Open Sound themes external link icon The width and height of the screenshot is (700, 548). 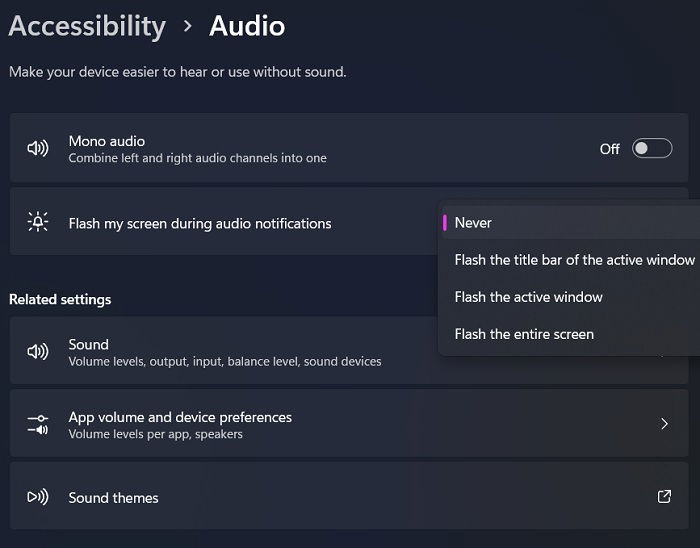click(x=664, y=497)
